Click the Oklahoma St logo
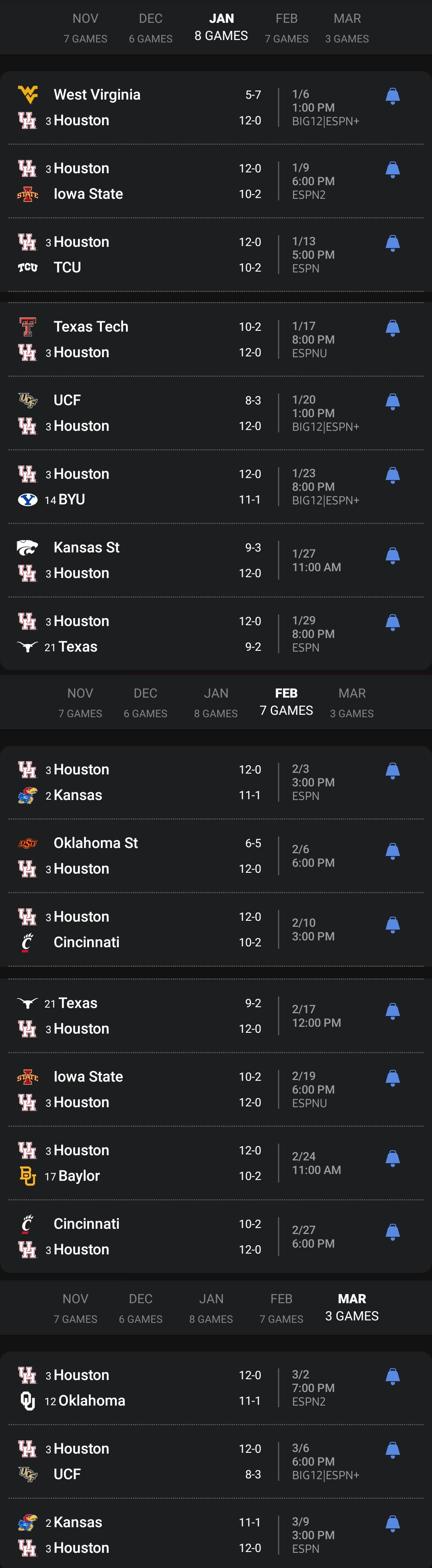Image resolution: width=432 pixels, height=1568 pixels. pos(27,843)
